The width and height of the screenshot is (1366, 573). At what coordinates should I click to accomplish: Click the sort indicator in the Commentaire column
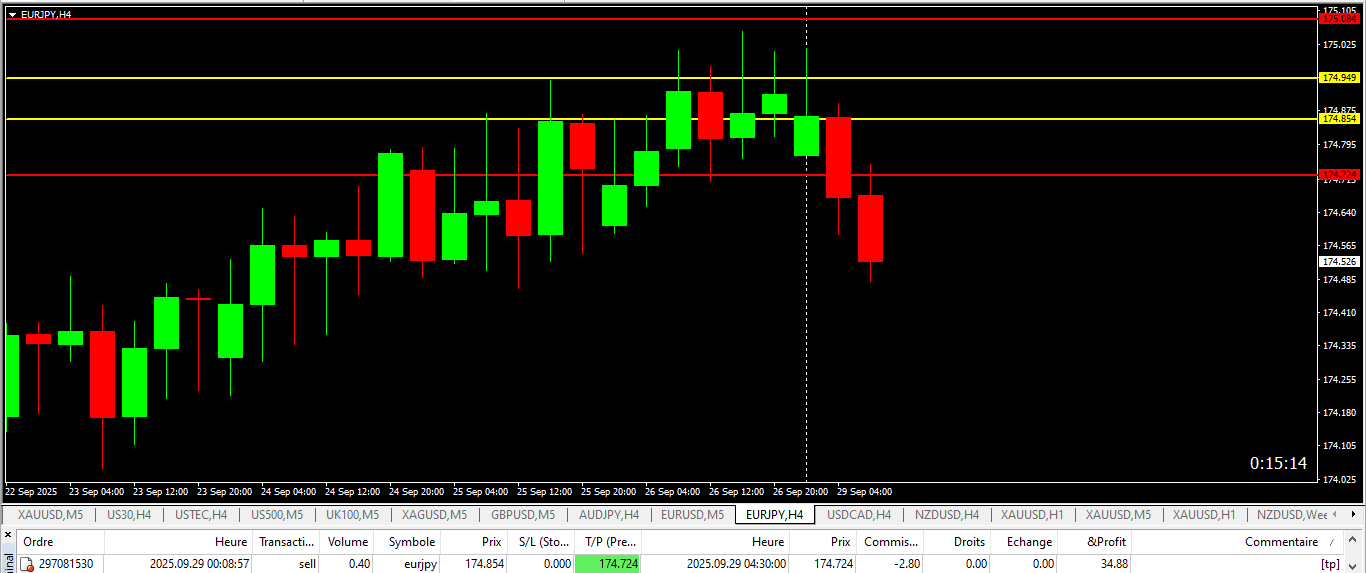pyautogui.click(x=1331, y=542)
